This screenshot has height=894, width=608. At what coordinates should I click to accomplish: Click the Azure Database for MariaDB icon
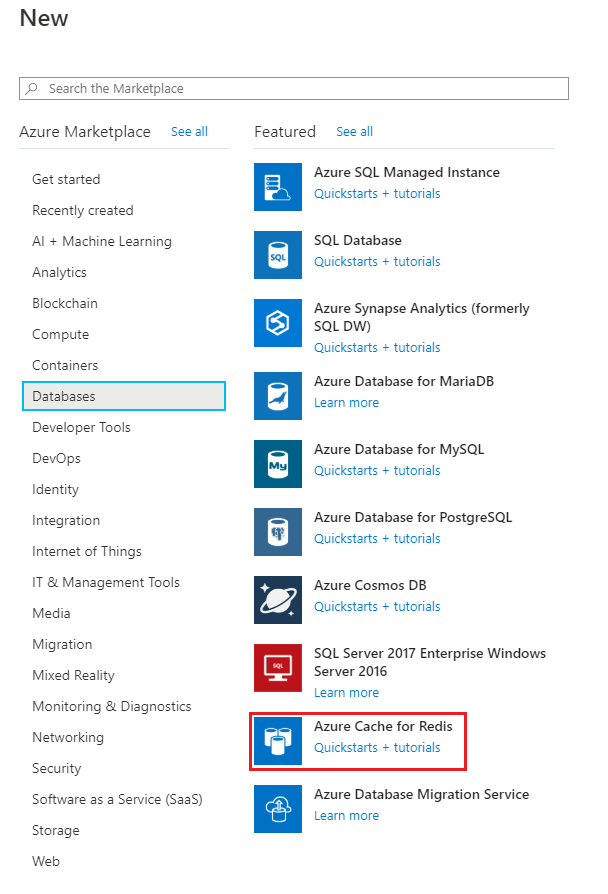tap(278, 396)
